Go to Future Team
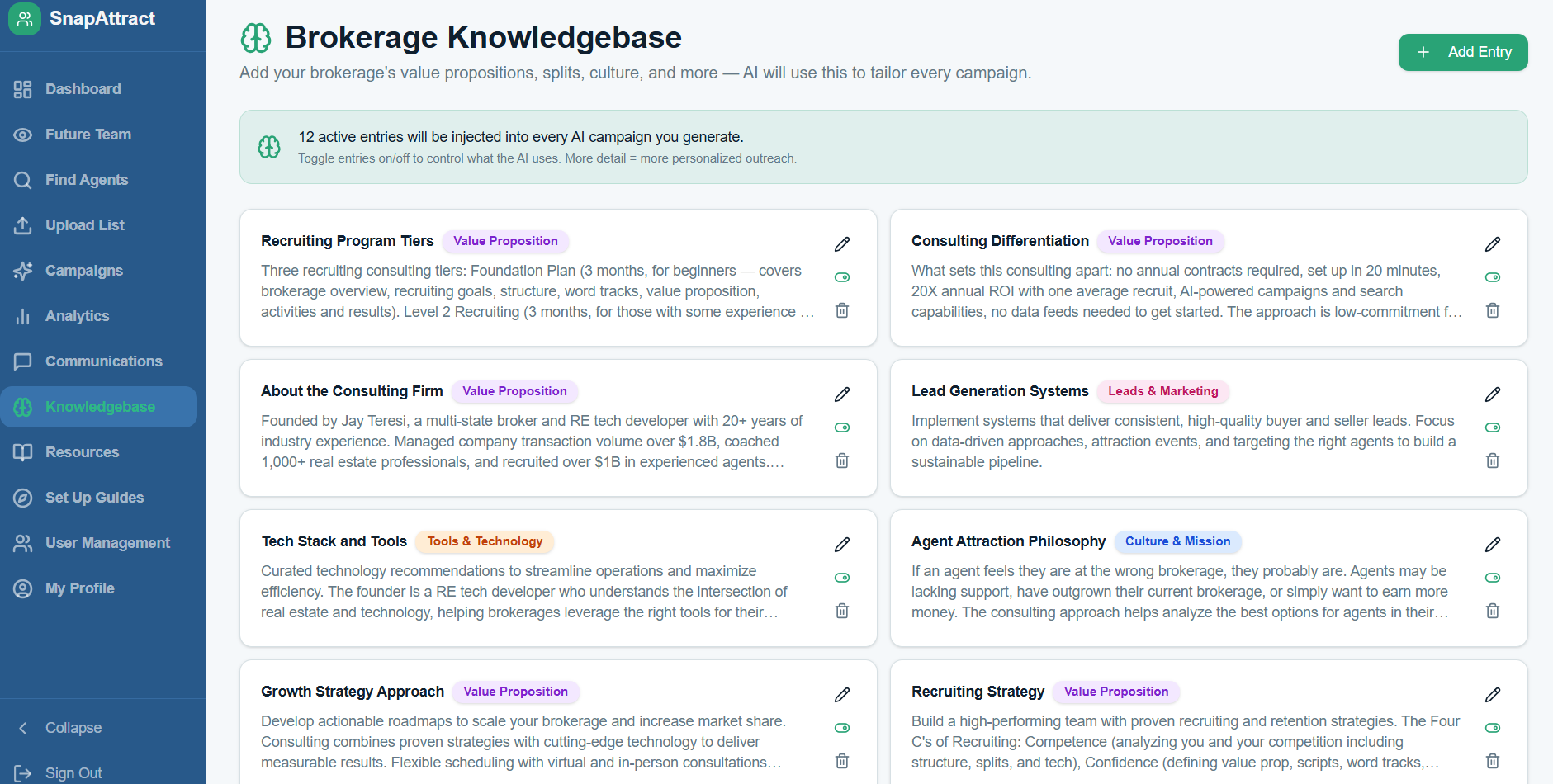 point(98,135)
